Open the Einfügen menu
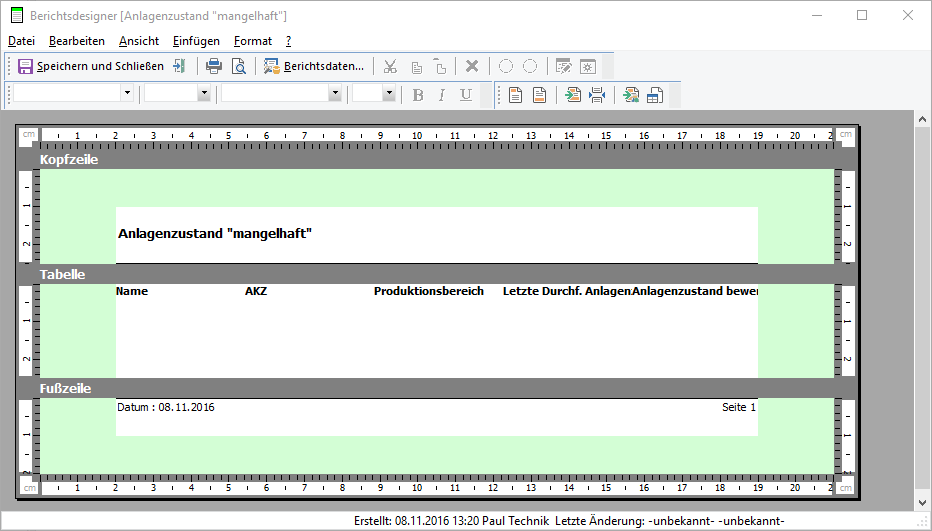Image resolution: width=932 pixels, height=531 pixels. tap(196, 41)
